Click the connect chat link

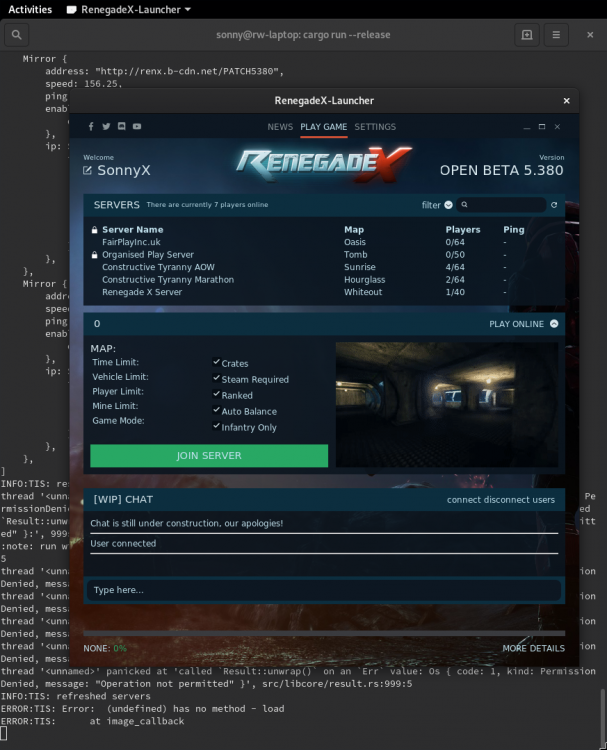(x=464, y=500)
